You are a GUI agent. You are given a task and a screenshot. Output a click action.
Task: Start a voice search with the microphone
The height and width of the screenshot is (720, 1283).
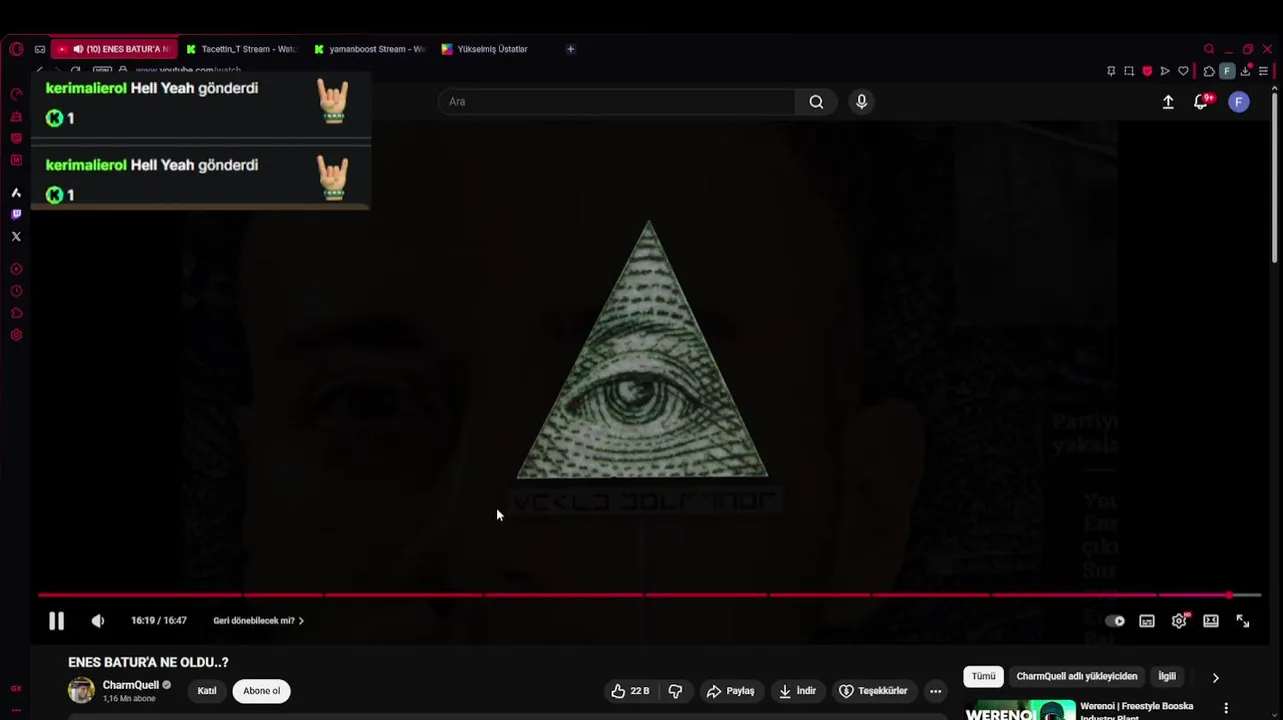861,102
